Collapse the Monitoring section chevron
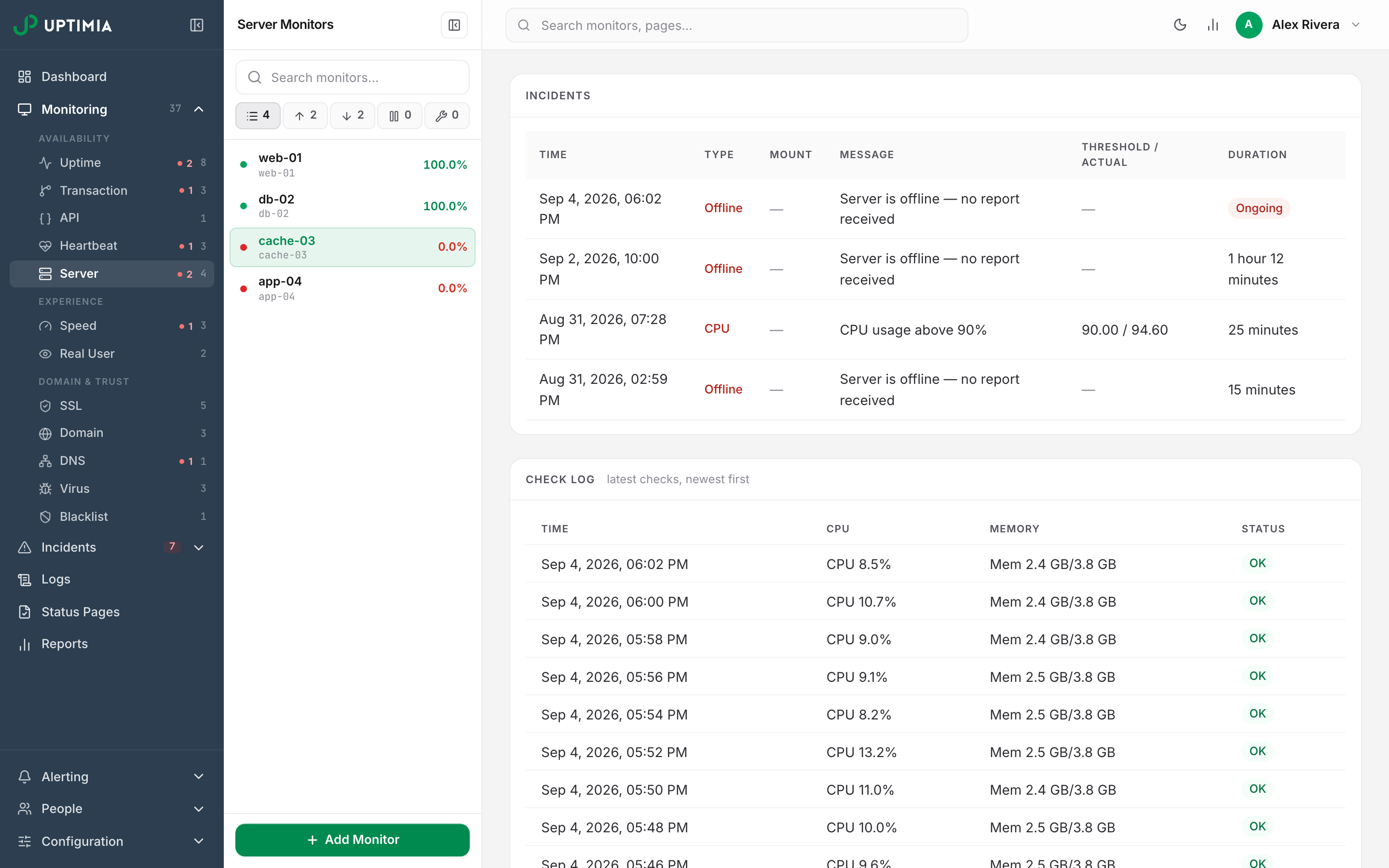Screen dimensions: 1389x868 (199, 109)
